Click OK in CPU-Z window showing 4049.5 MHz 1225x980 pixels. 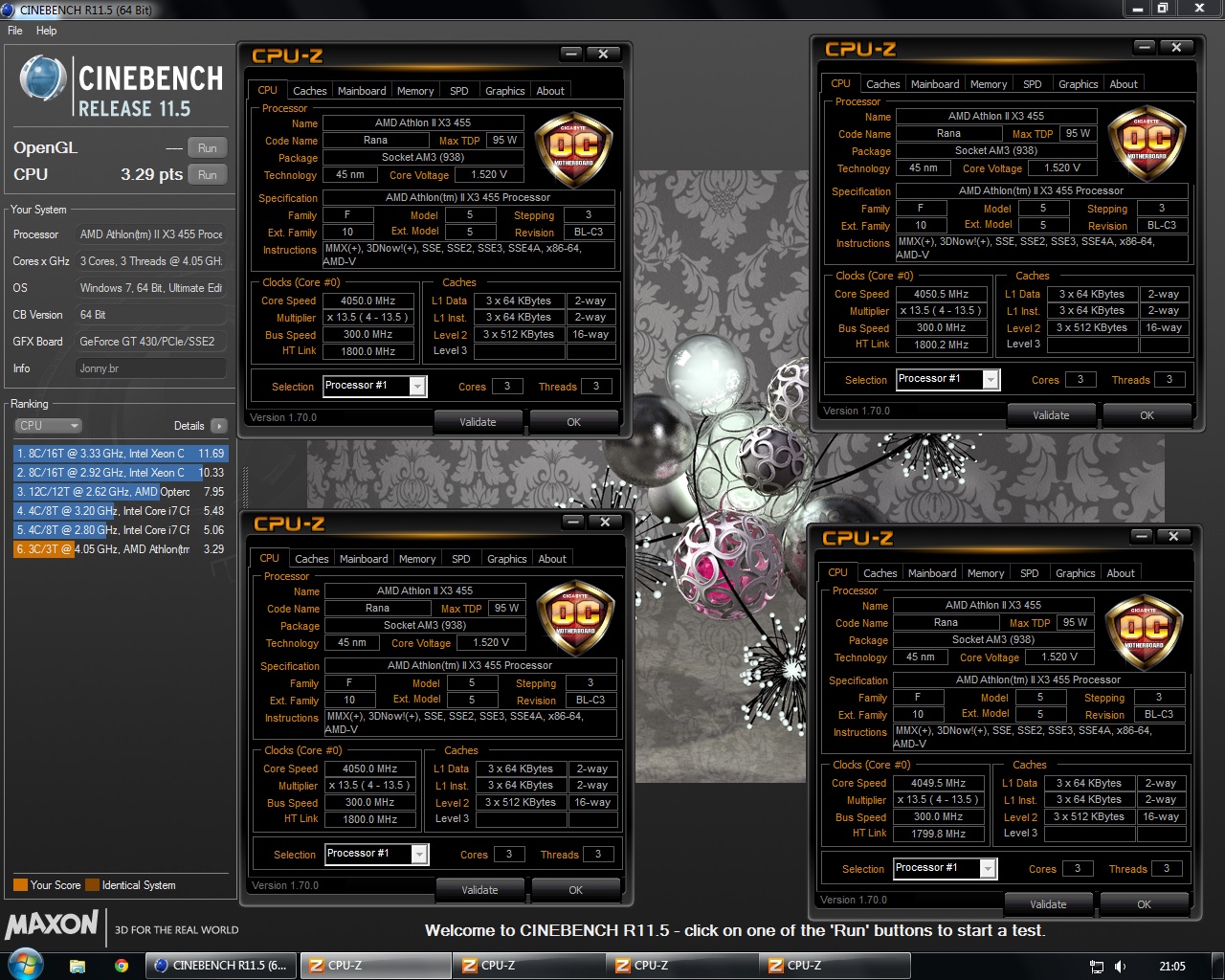pos(1144,904)
